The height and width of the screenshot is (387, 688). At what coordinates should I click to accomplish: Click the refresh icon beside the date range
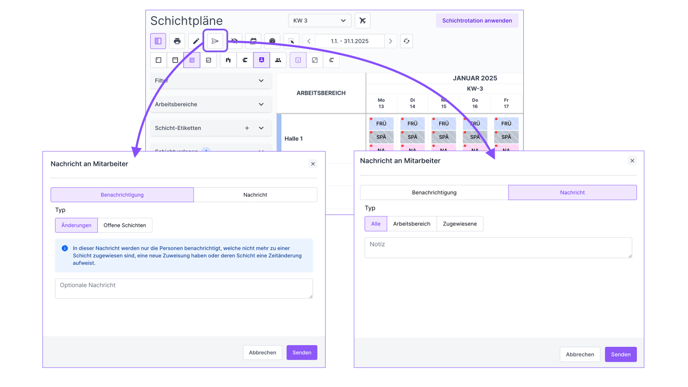click(x=406, y=41)
